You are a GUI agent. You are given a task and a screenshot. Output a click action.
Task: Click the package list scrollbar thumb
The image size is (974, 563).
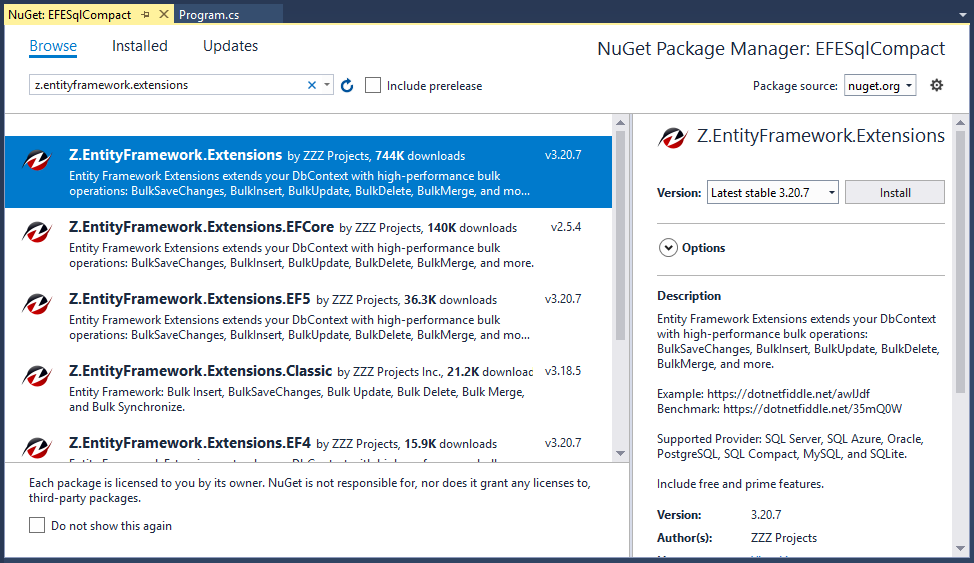pyautogui.click(x=620, y=236)
